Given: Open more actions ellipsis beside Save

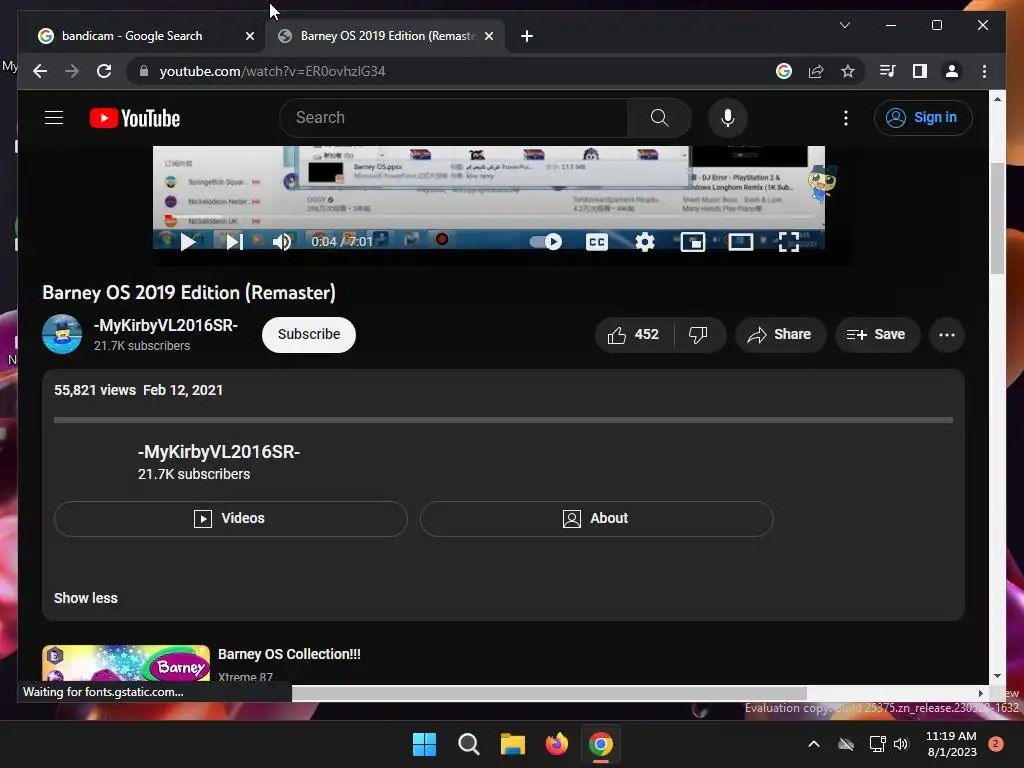Looking at the screenshot, I should click(x=946, y=335).
